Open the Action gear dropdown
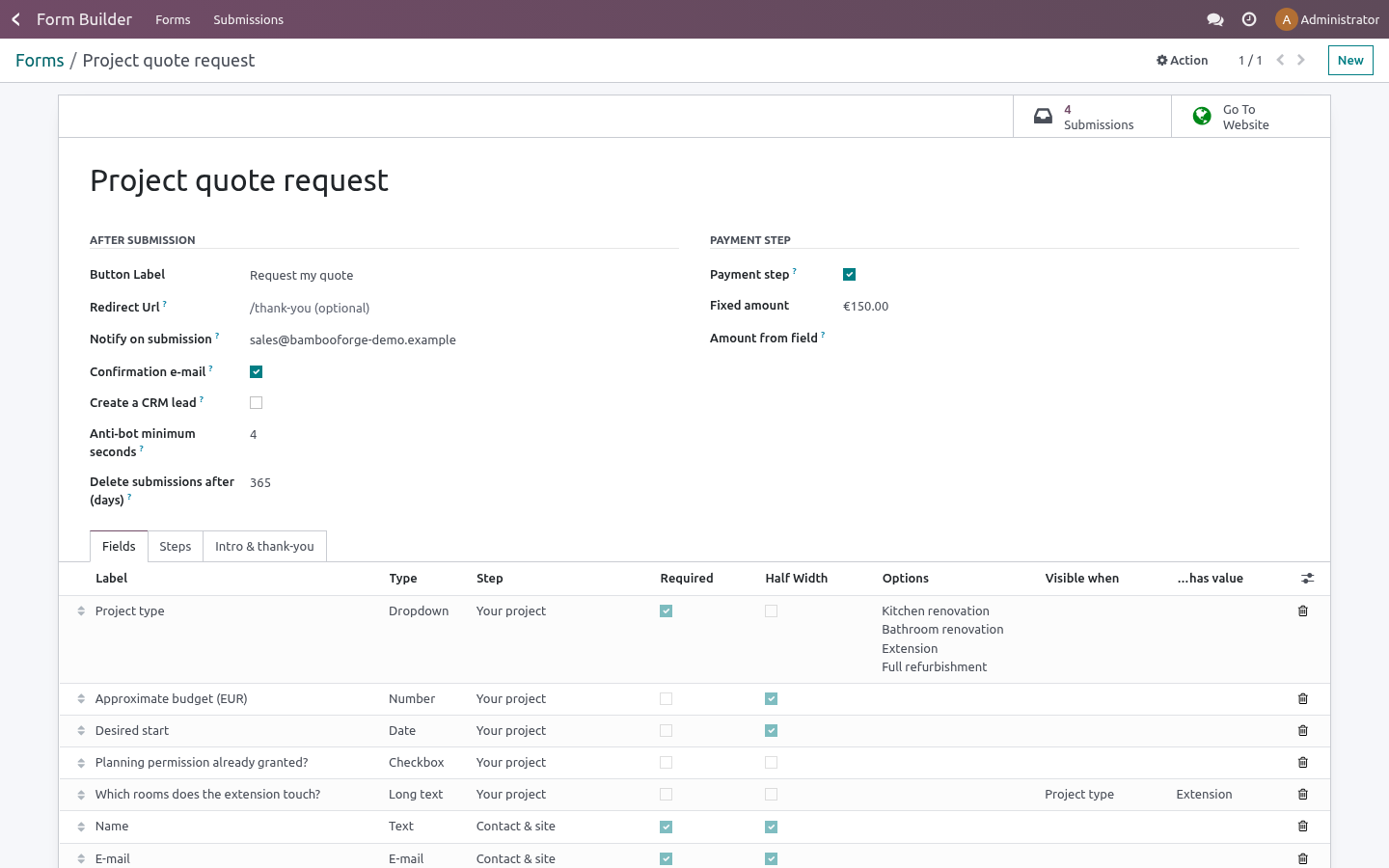Image resolution: width=1389 pixels, height=868 pixels. pos(1182,60)
